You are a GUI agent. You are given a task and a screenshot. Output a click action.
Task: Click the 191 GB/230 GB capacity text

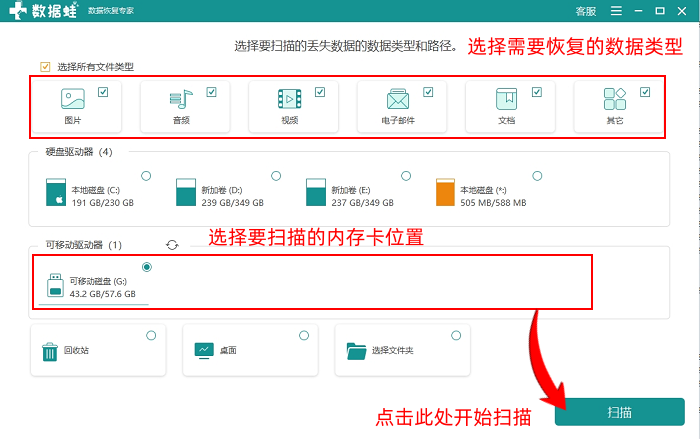coord(103,203)
